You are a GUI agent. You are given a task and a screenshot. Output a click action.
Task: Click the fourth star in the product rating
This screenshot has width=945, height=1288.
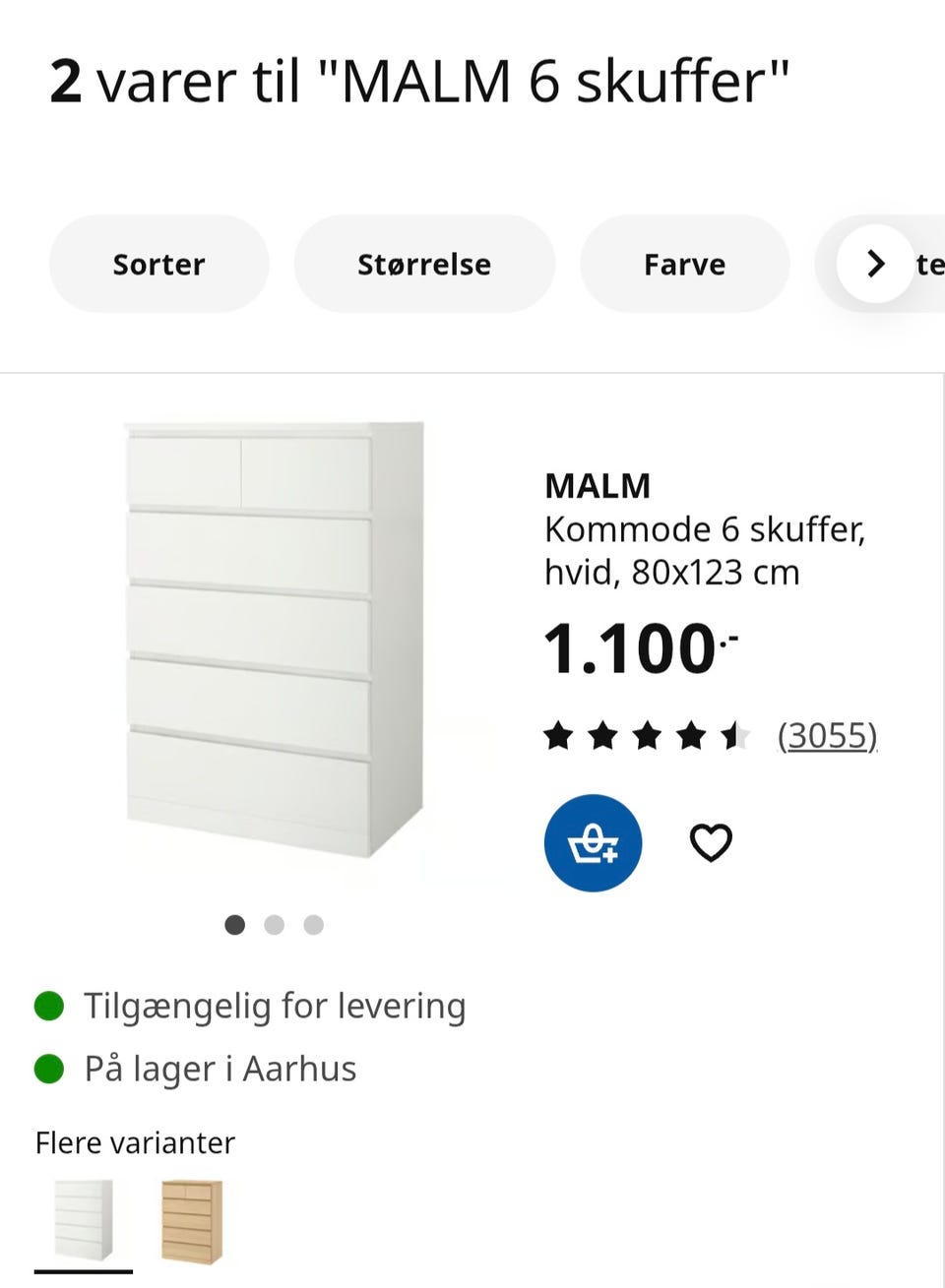690,735
